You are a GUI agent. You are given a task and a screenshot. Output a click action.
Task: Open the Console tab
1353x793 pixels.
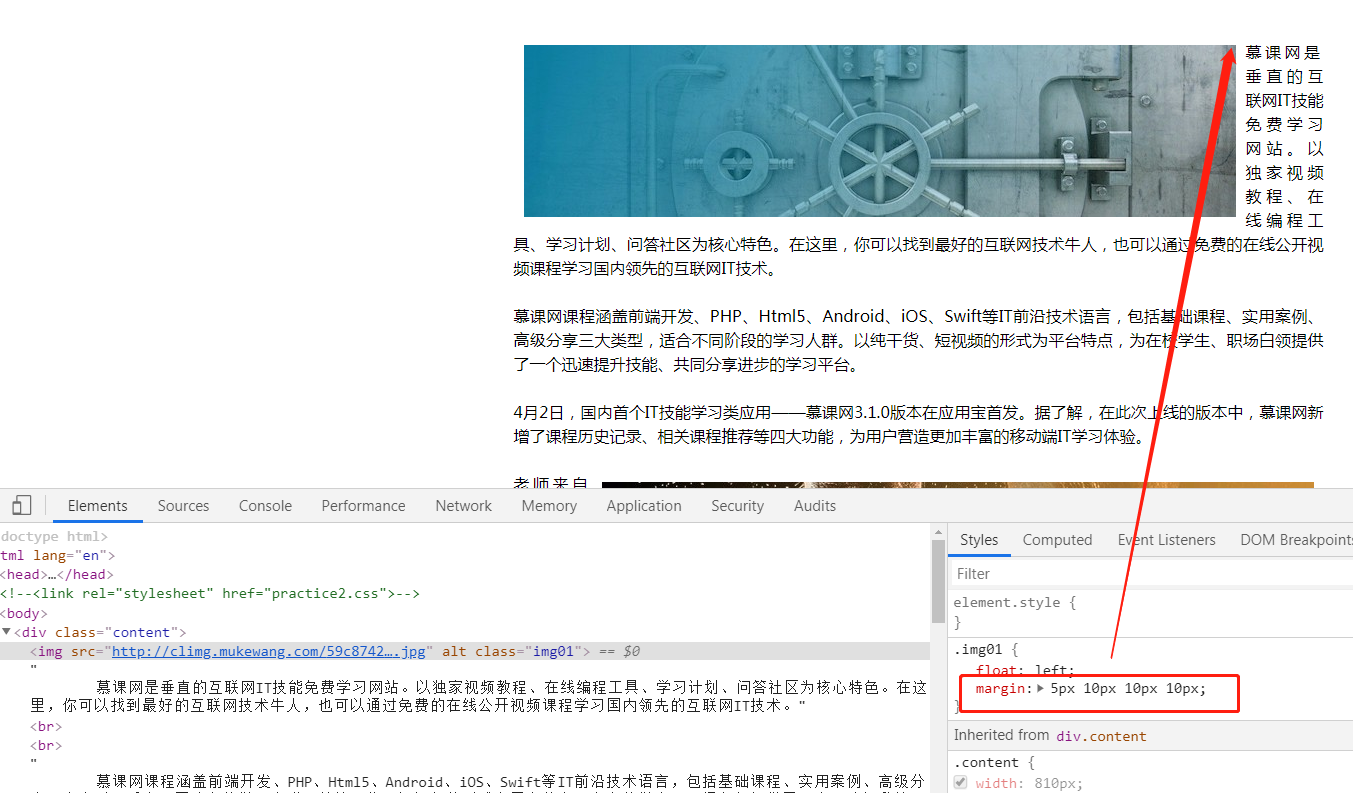point(266,506)
